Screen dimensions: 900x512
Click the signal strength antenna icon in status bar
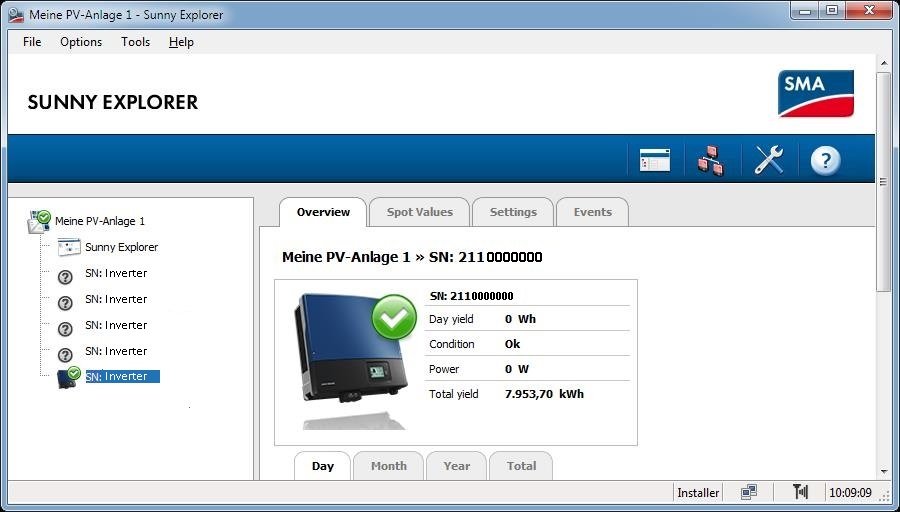(800, 492)
